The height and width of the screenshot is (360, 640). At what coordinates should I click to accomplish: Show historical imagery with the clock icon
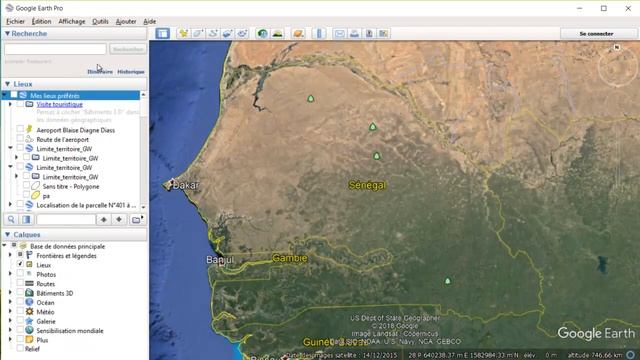click(262, 33)
